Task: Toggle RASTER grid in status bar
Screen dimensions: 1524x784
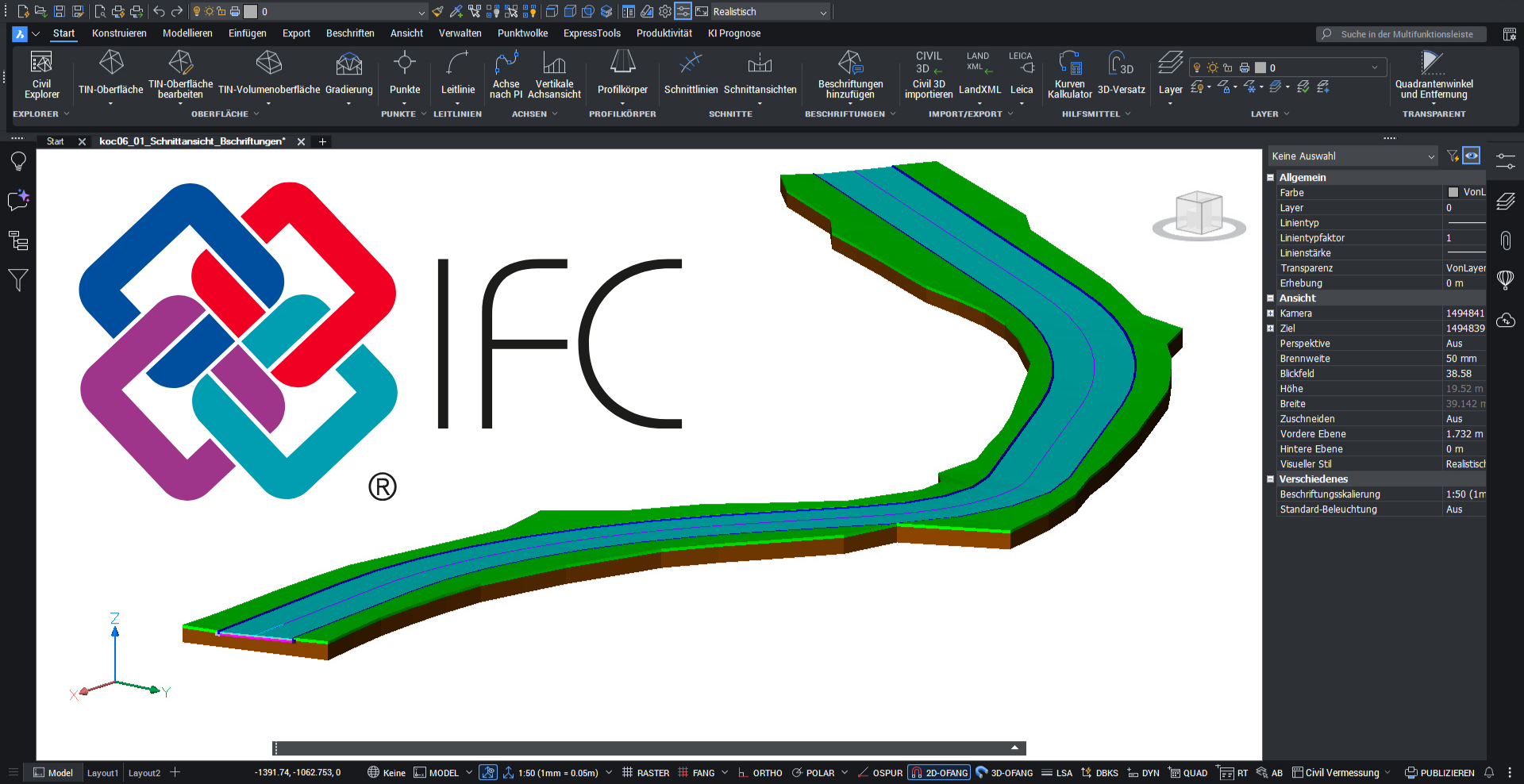Action: pyautogui.click(x=645, y=773)
